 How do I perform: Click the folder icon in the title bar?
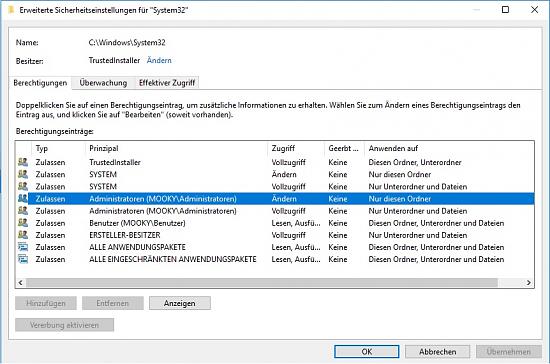coord(11,10)
